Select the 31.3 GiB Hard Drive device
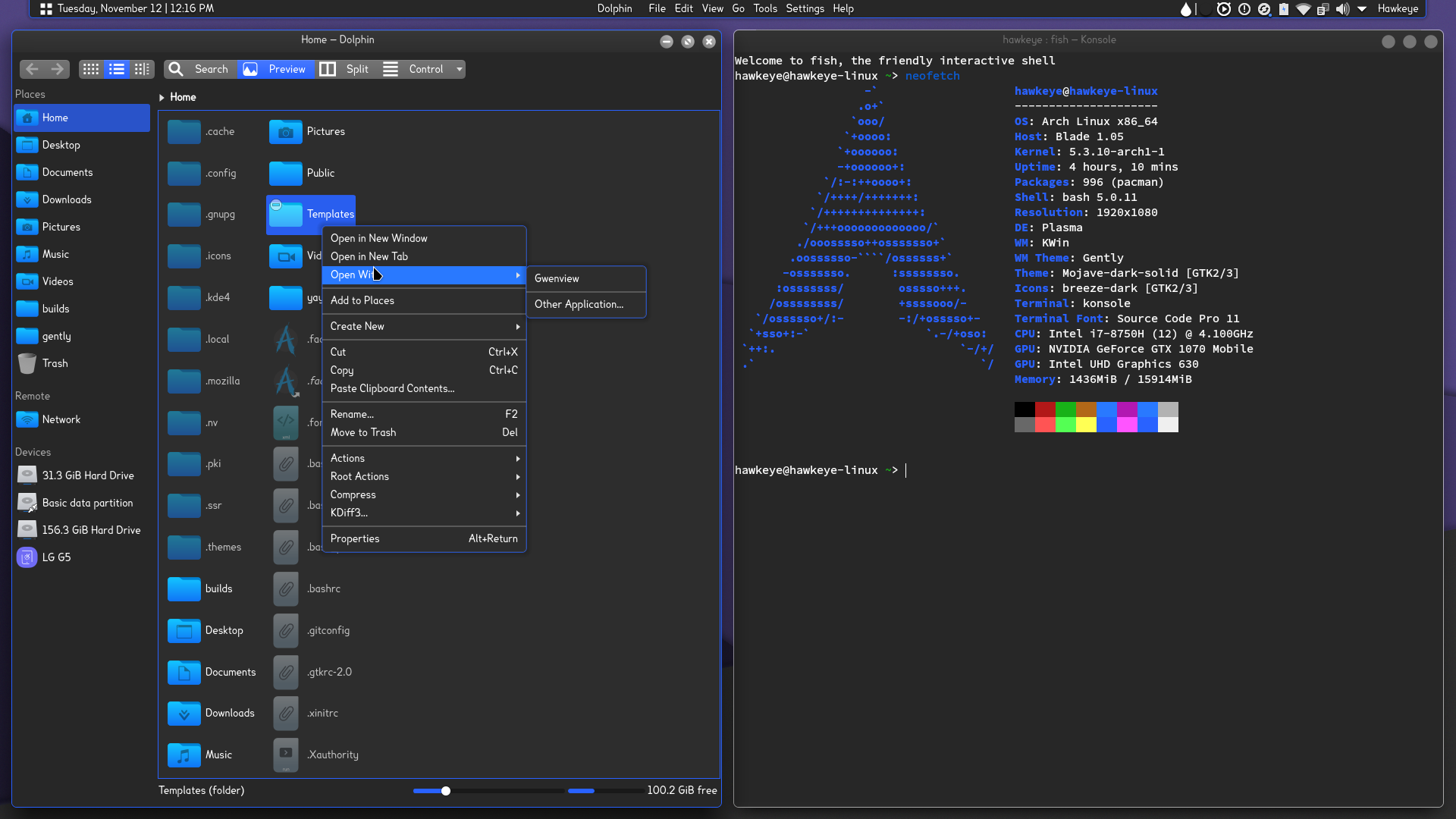The height and width of the screenshot is (819, 1456). [82, 475]
